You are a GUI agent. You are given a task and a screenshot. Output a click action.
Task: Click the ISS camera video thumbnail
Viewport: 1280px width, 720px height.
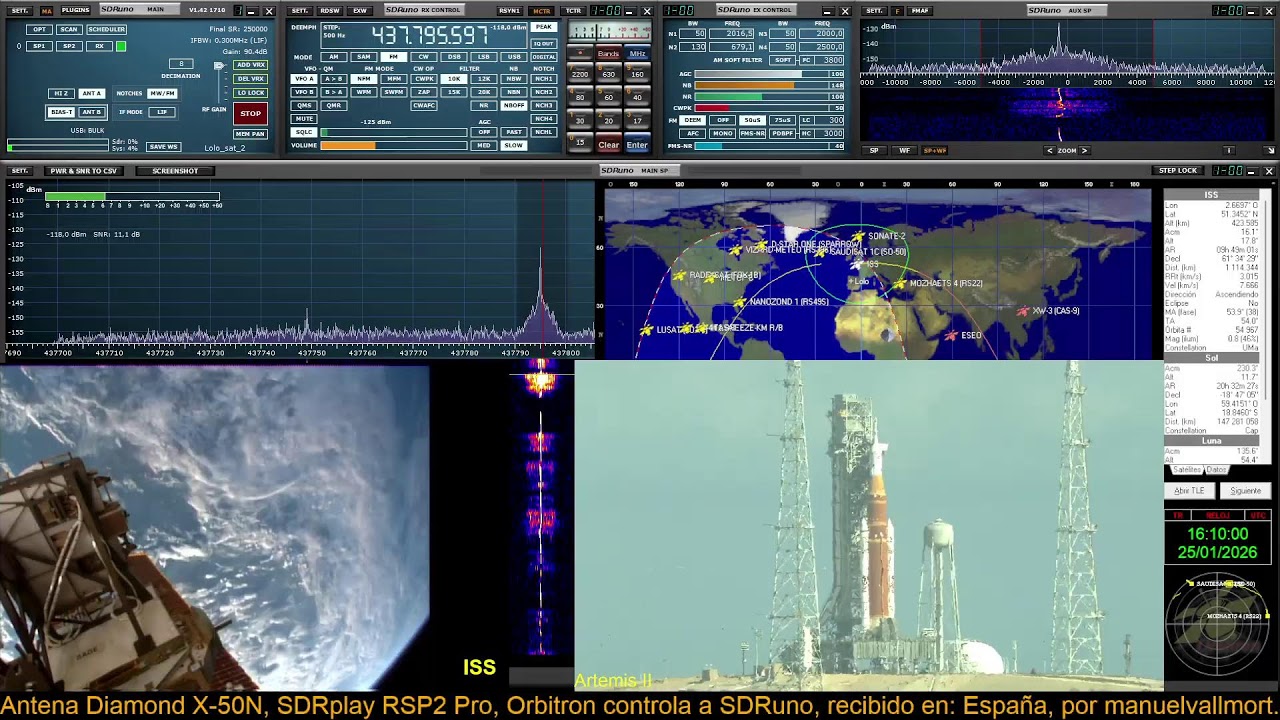coord(215,526)
